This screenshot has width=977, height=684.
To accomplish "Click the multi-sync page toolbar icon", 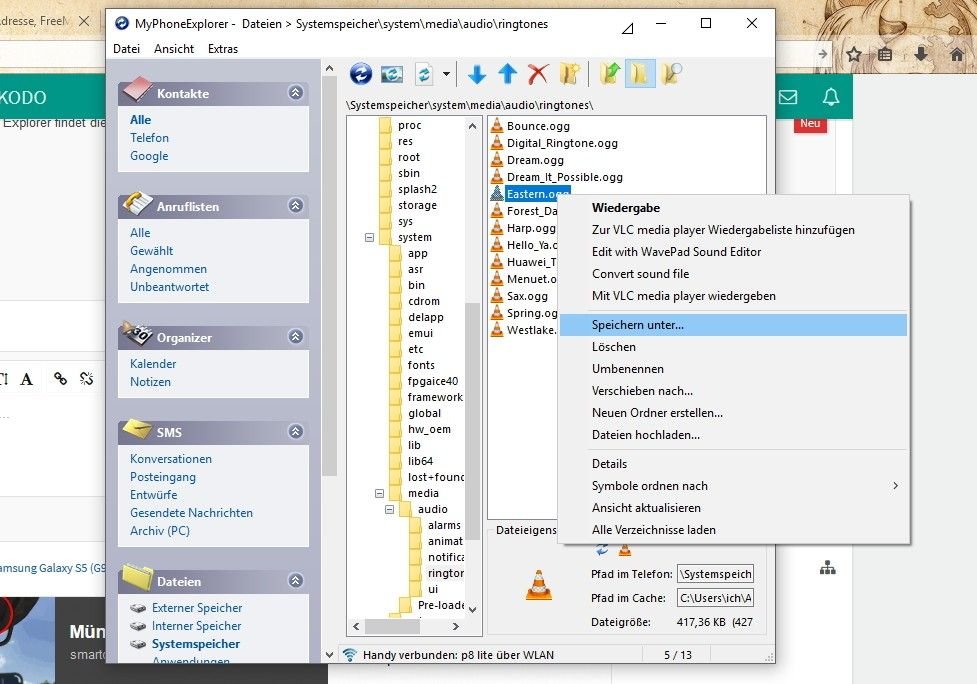I will coord(424,74).
